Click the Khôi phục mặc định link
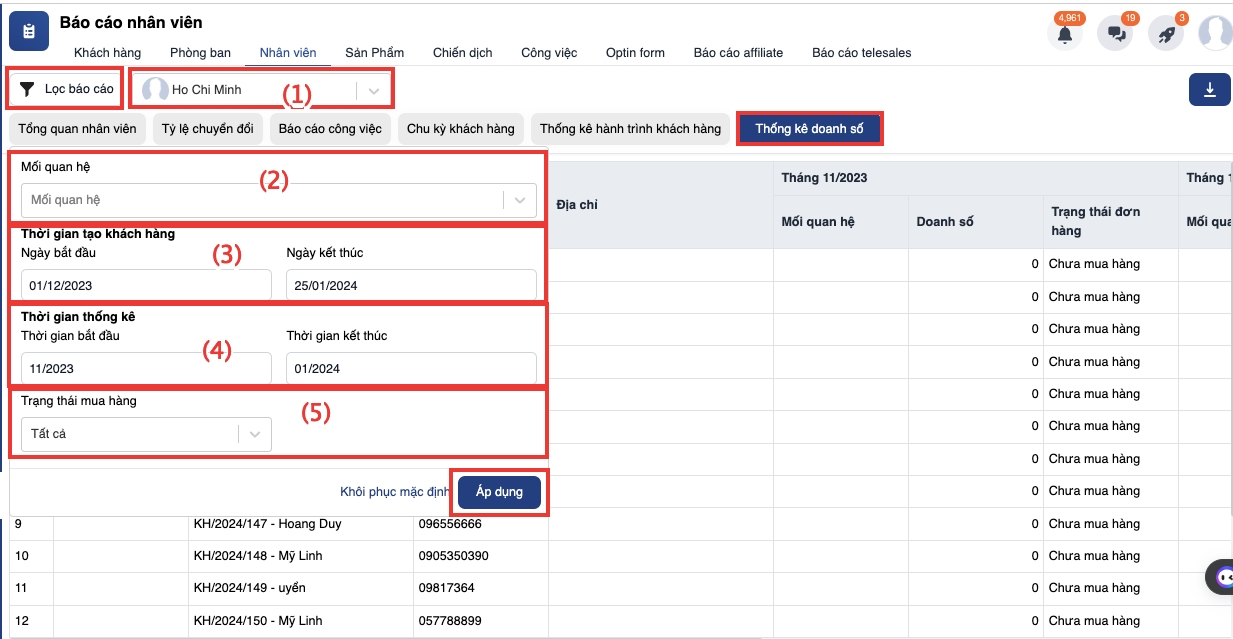Image resolution: width=1233 pixels, height=639 pixels. pyautogui.click(x=395, y=493)
